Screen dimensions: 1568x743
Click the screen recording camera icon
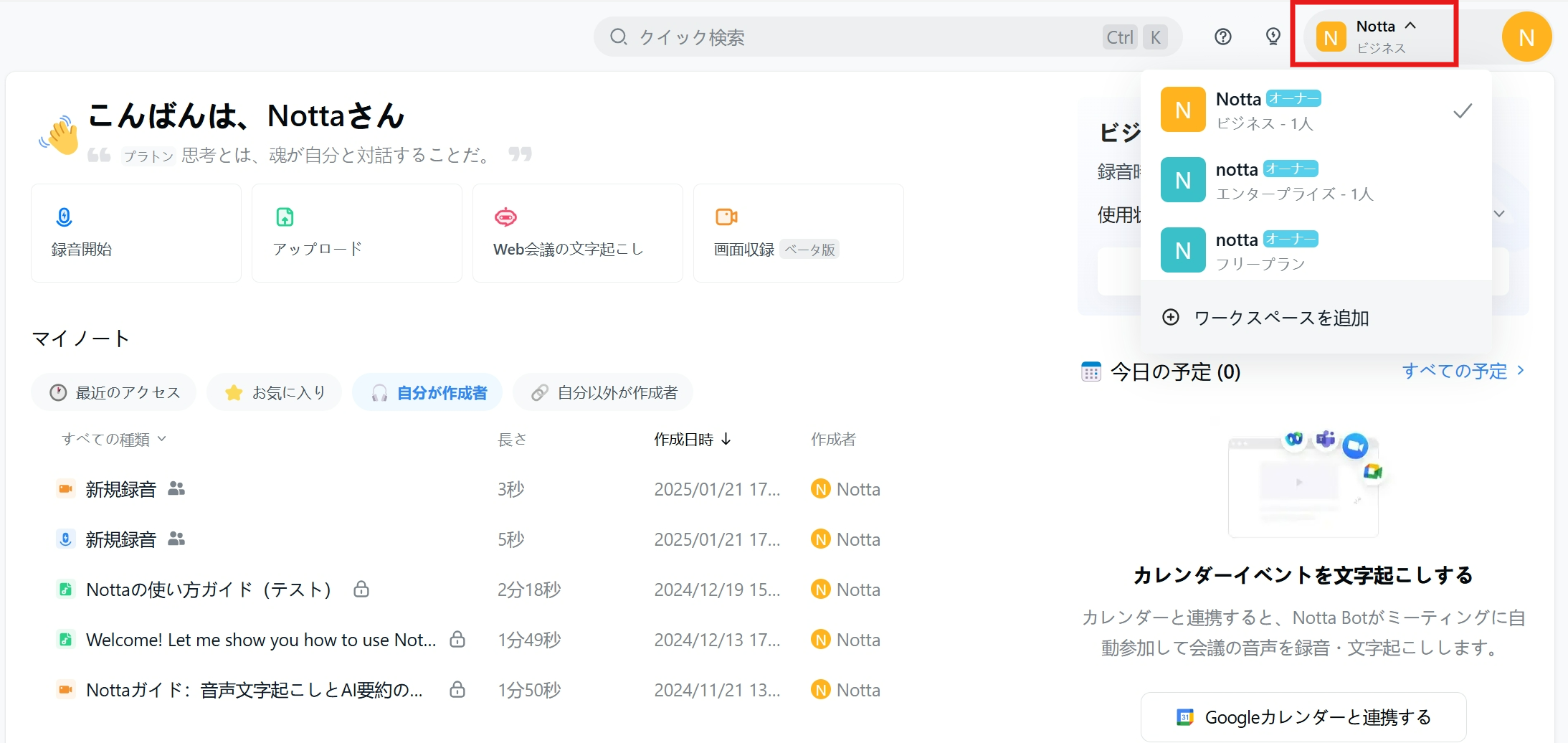tap(726, 217)
